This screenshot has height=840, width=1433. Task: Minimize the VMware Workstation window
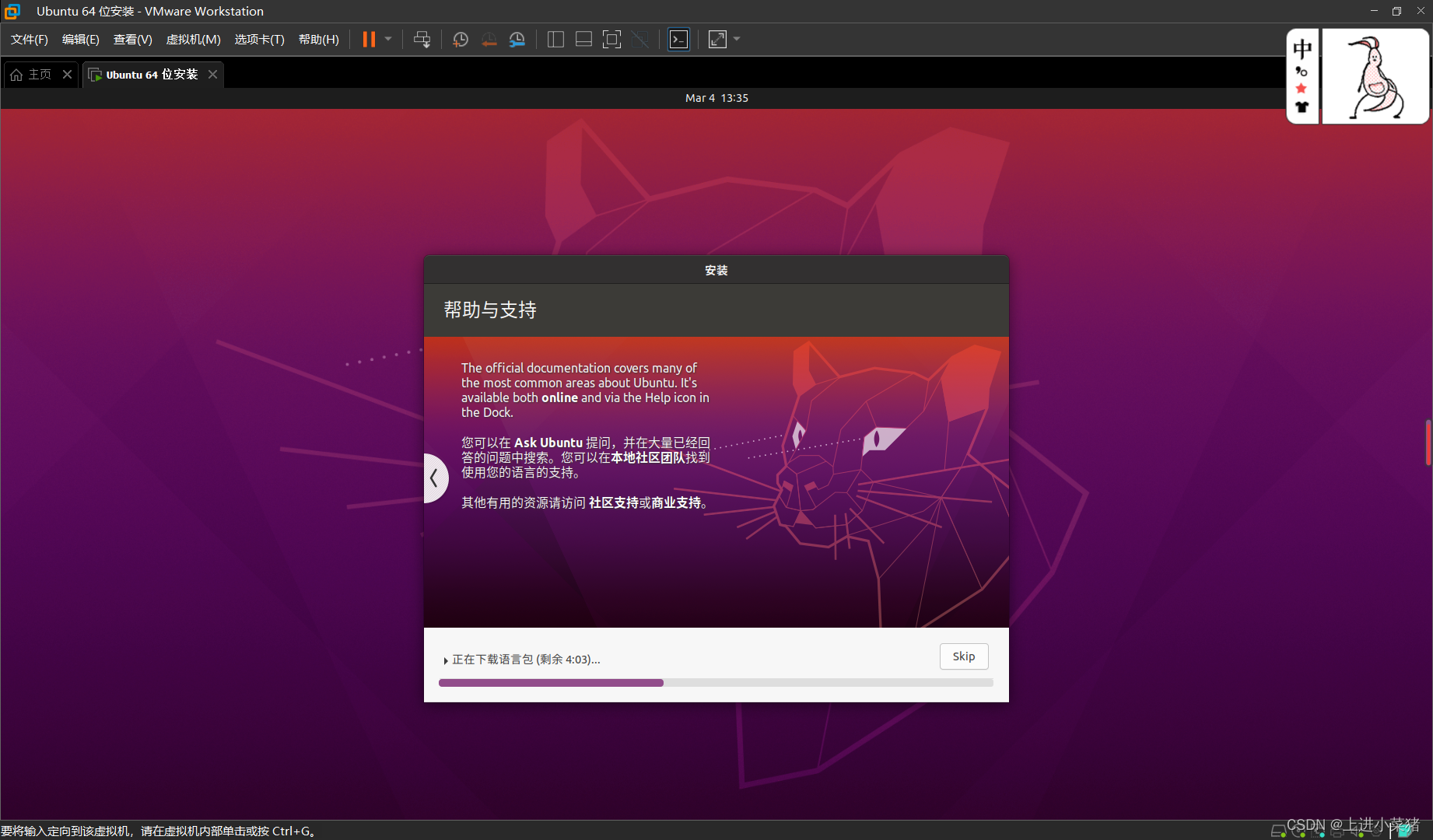tap(1374, 11)
